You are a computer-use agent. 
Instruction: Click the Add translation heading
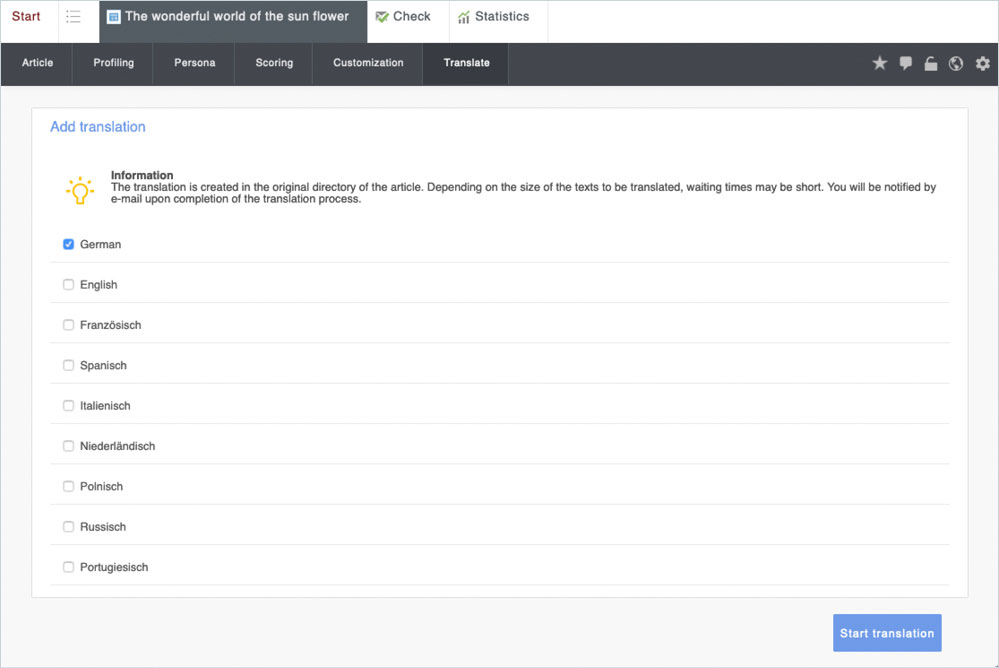click(x=97, y=127)
